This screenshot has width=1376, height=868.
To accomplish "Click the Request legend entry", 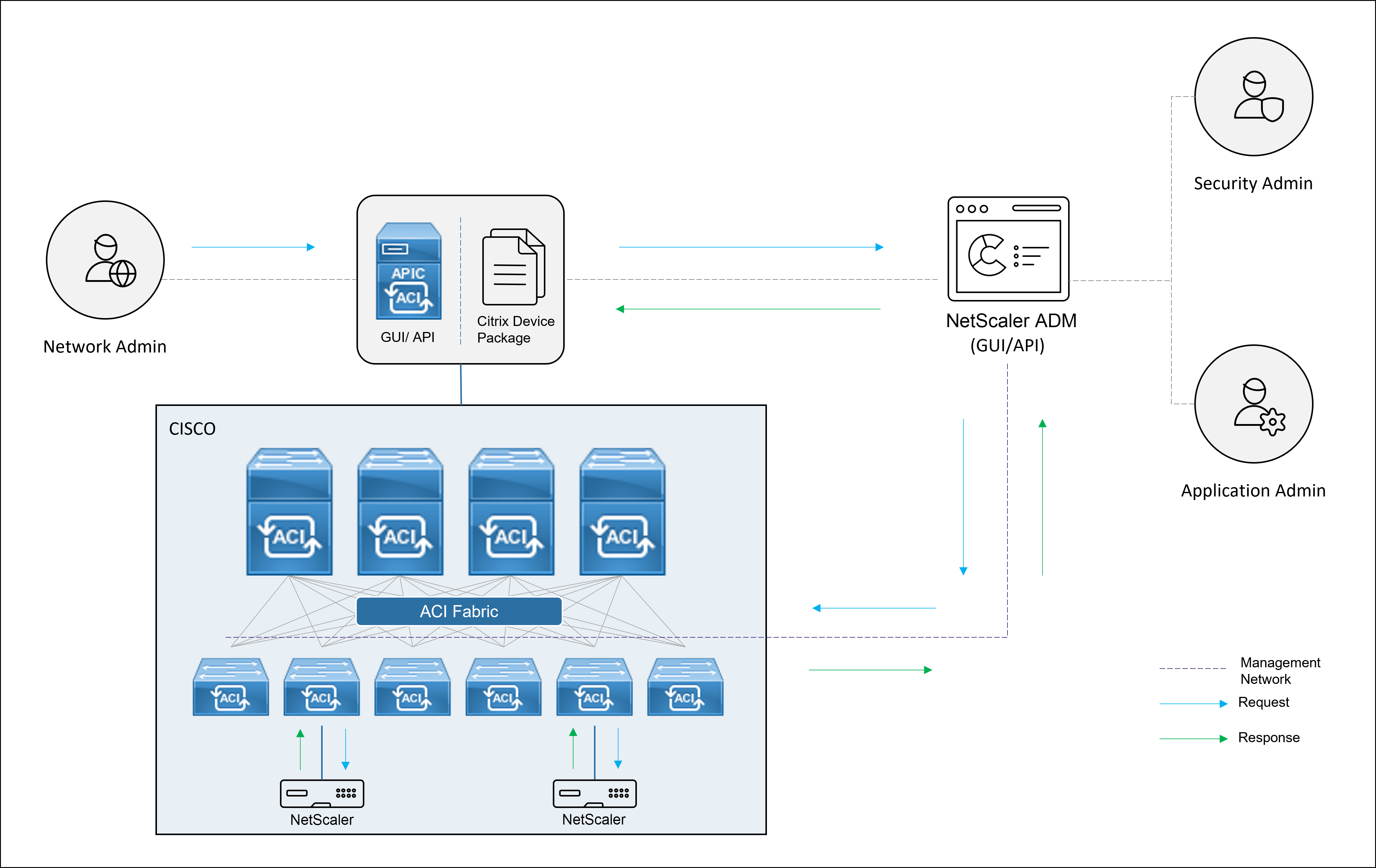I will coord(1224,703).
